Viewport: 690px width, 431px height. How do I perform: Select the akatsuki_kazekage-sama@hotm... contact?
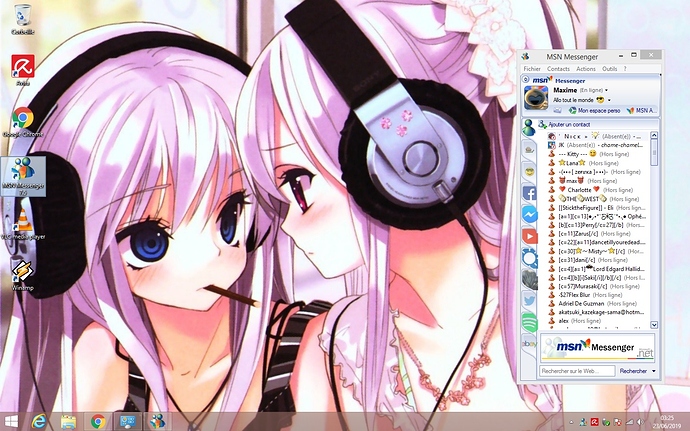coord(598,312)
